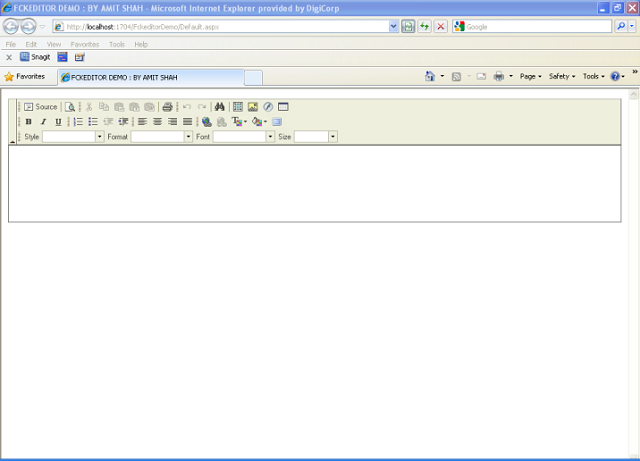
Task: Open the background color picker
Action: coord(259,122)
